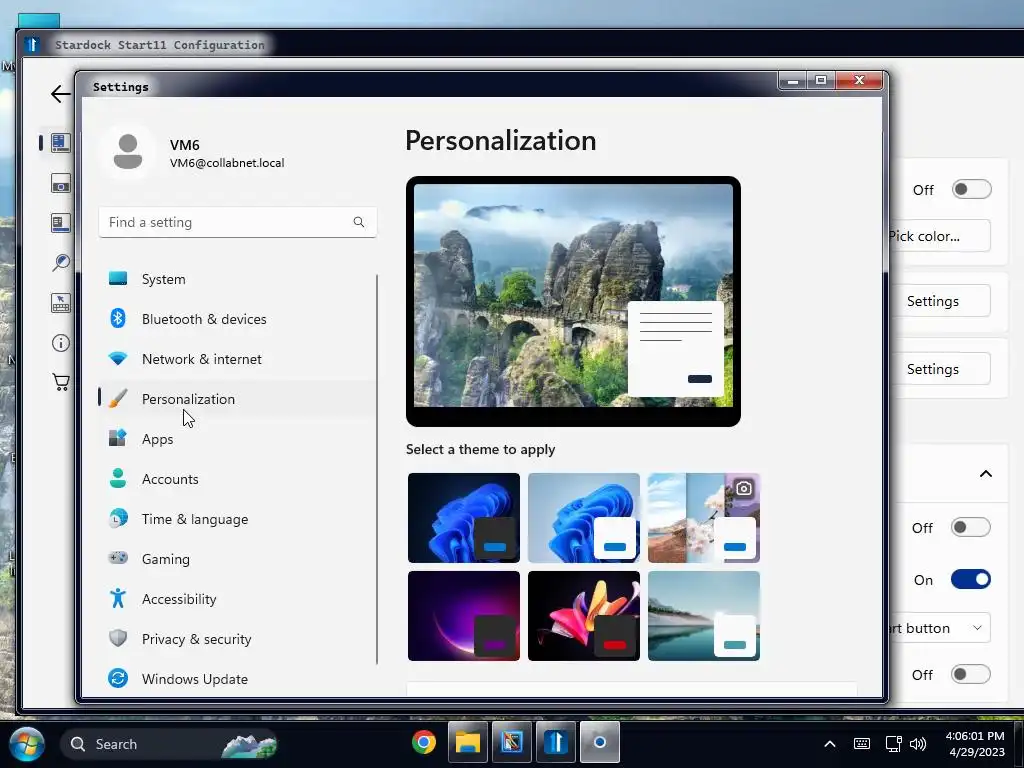Apply the Windows light bloom theme
The height and width of the screenshot is (768, 1024).
tap(584, 518)
